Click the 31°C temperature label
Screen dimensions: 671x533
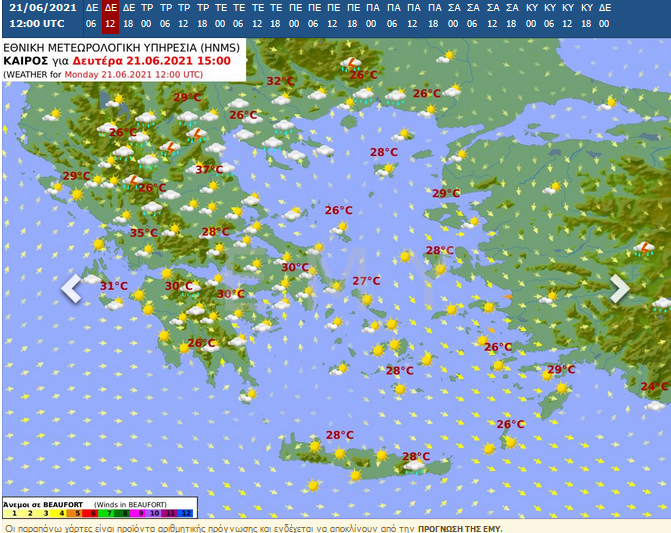click(114, 286)
